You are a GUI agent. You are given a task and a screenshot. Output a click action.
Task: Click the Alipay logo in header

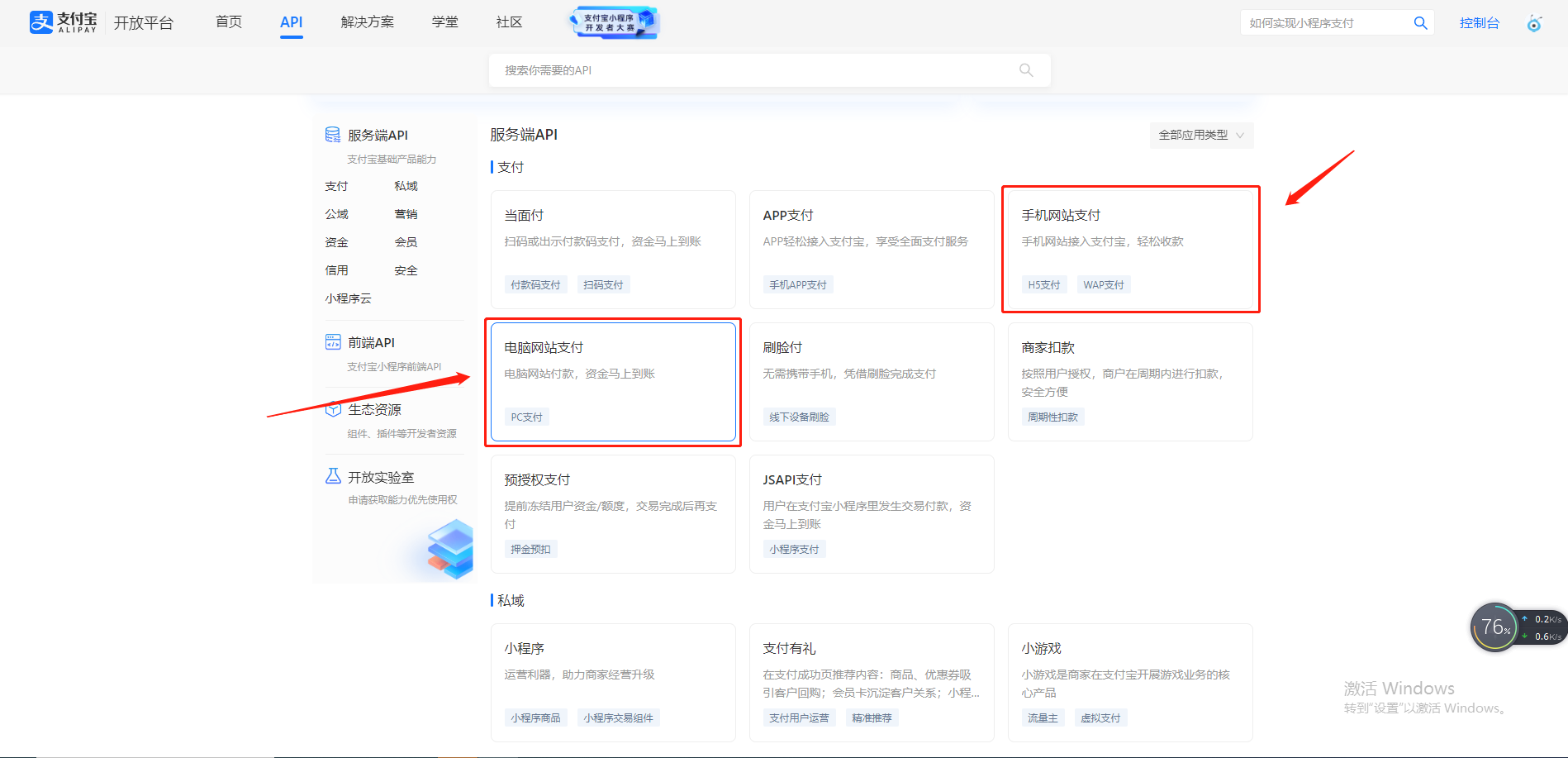(63, 22)
